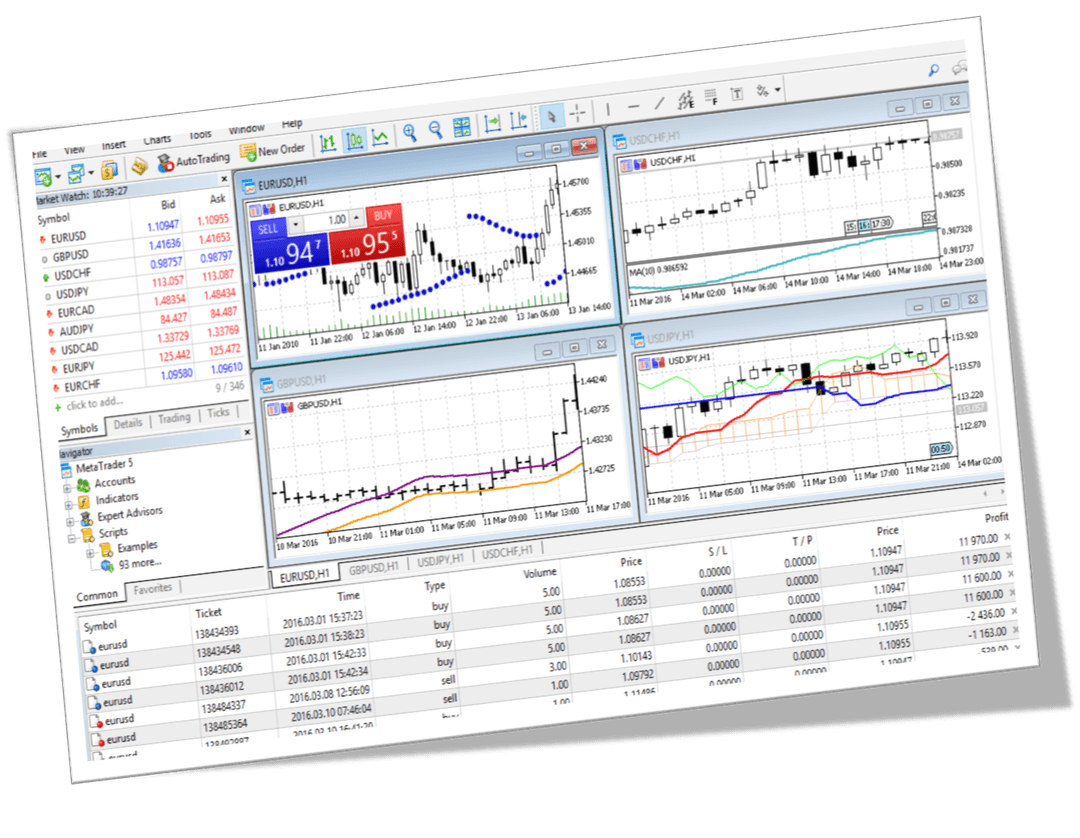1080x838 pixels.
Task: Expand the Indicators tree node
Action: click(x=69, y=504)
